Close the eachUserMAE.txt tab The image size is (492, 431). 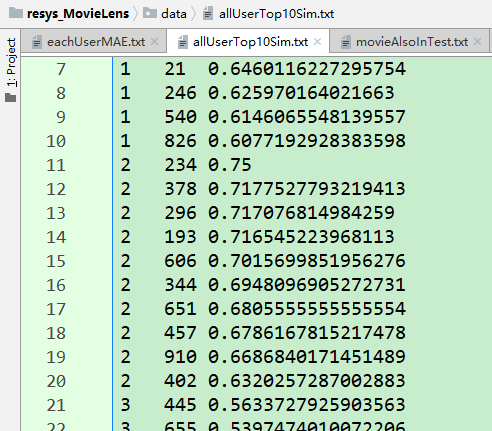[x=154, y=42]
